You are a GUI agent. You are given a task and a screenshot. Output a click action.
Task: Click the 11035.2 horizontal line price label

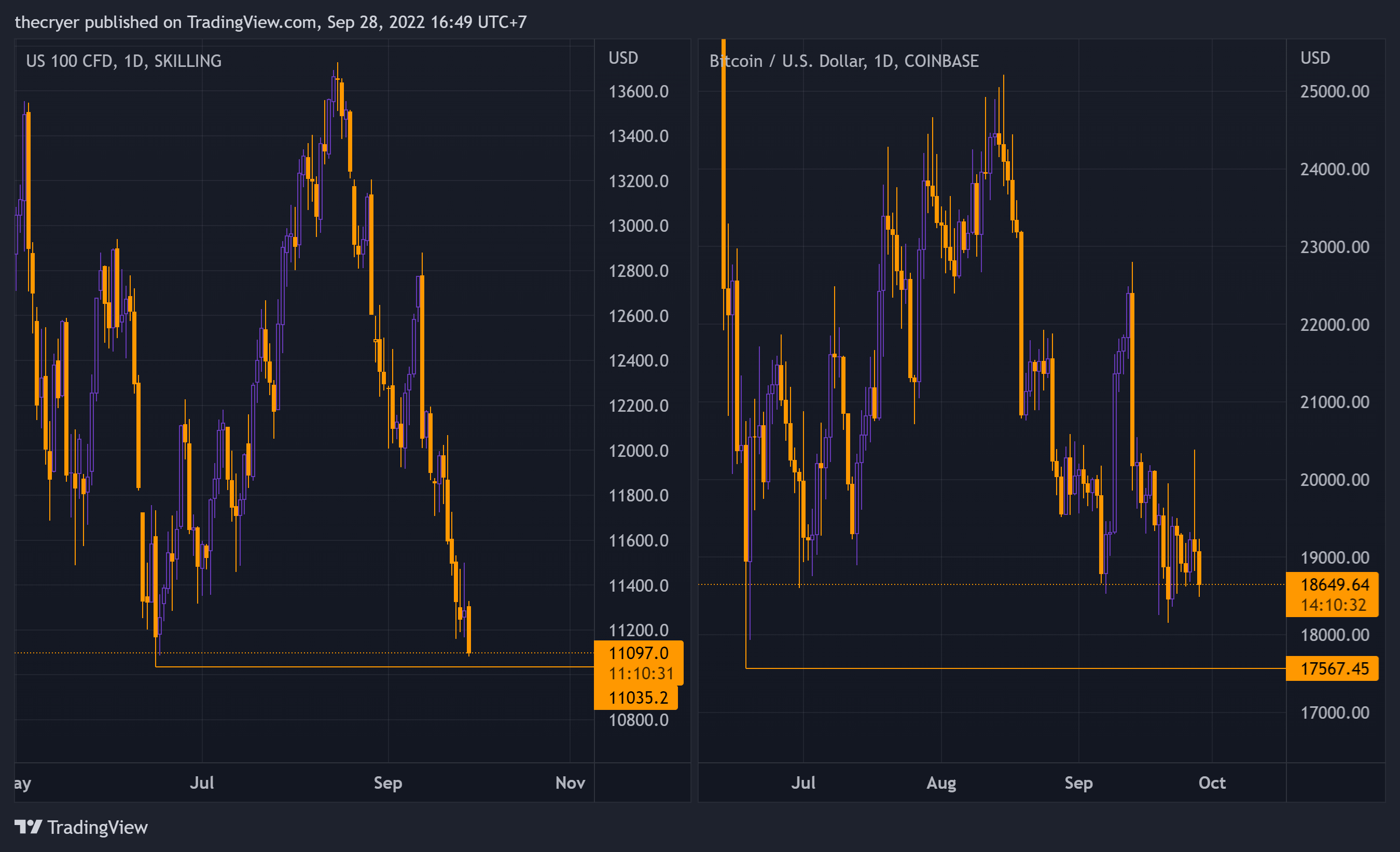point(636,697)
